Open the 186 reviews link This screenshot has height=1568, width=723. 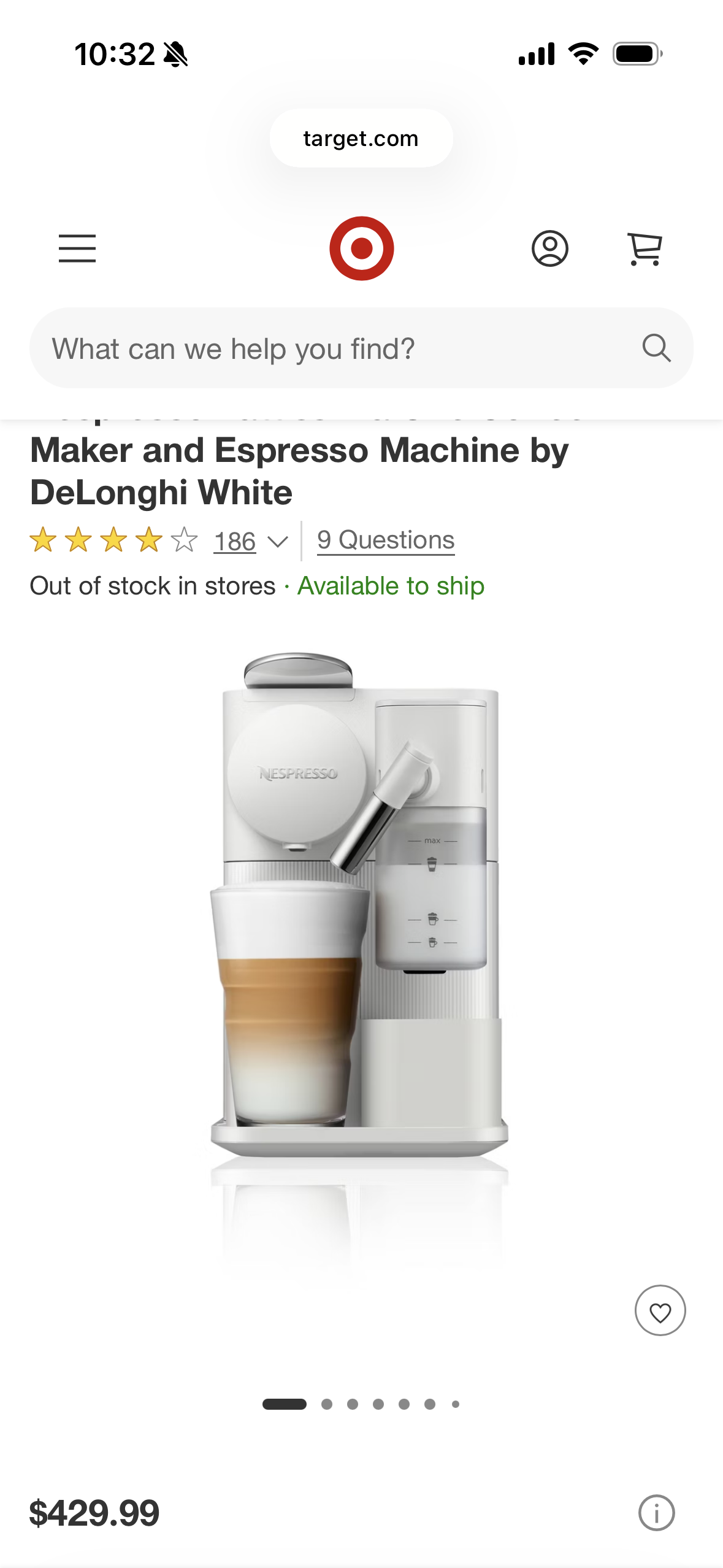pyautogui.click(x=234, y=542)
